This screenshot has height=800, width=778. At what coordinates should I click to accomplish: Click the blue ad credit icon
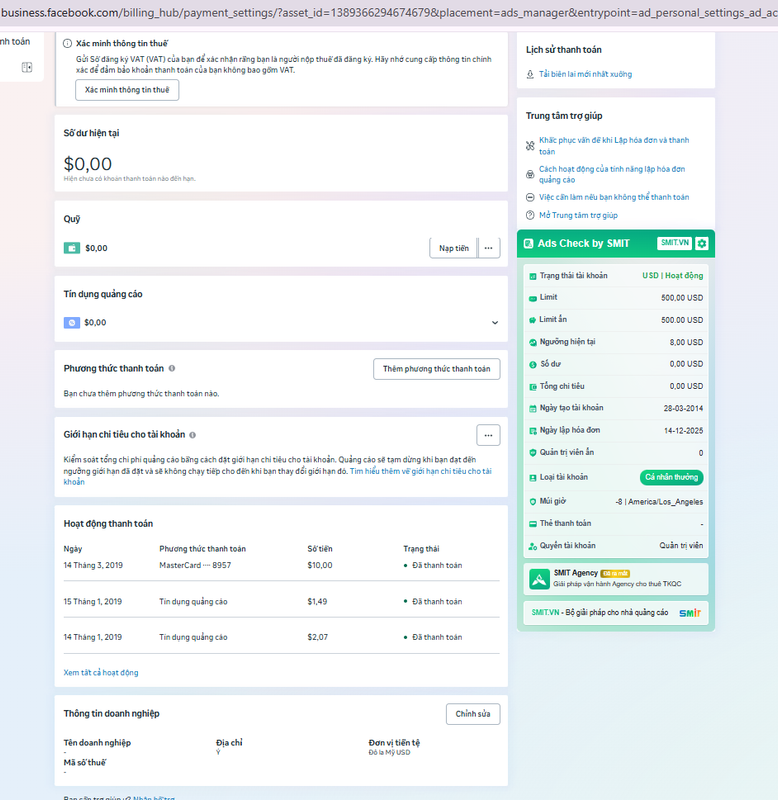pyautogui.click(x=71, y=322)
